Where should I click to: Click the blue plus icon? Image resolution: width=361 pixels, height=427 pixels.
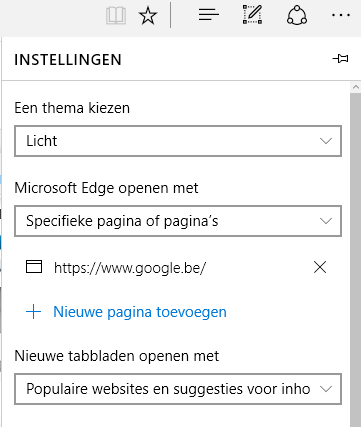(x=33, y=312)
